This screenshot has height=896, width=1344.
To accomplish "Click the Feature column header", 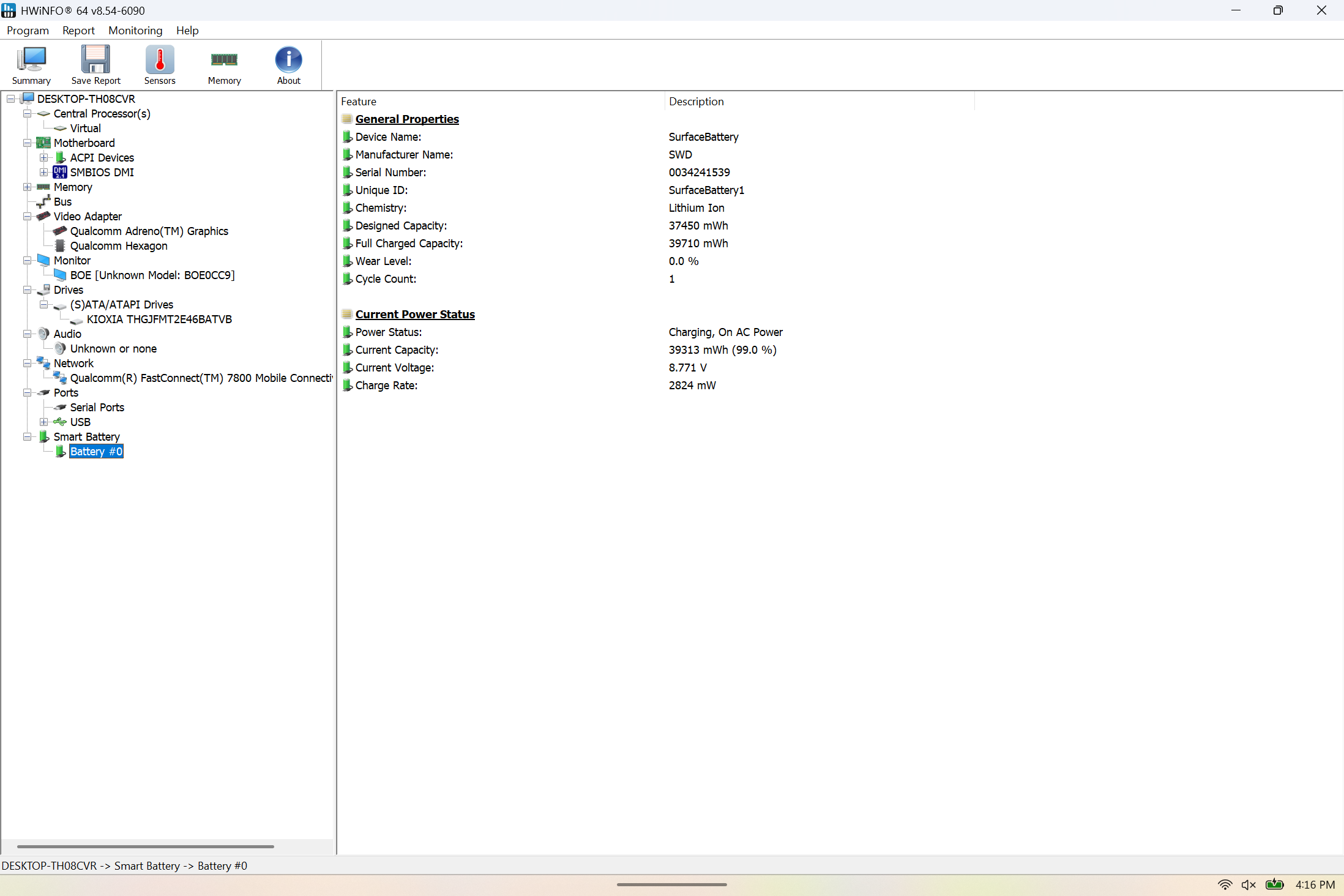I will coord(501,102).
